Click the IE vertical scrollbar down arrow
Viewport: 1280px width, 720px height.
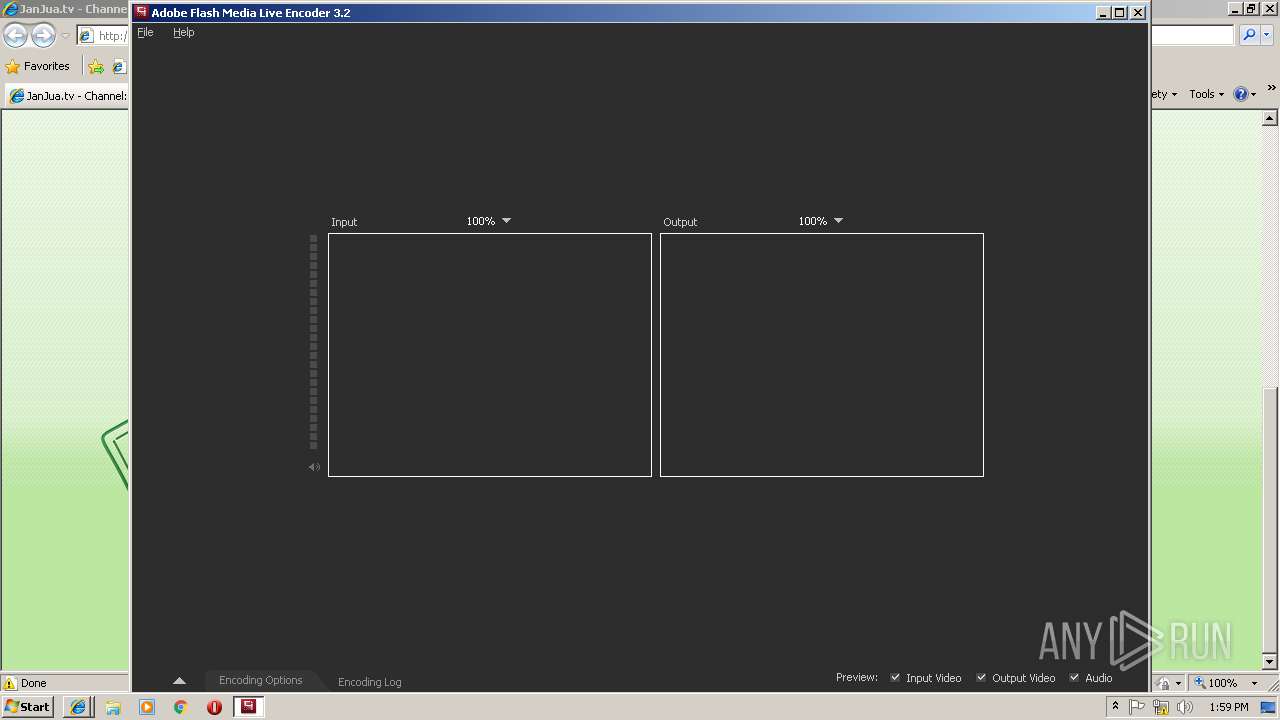coord(1270,661)
